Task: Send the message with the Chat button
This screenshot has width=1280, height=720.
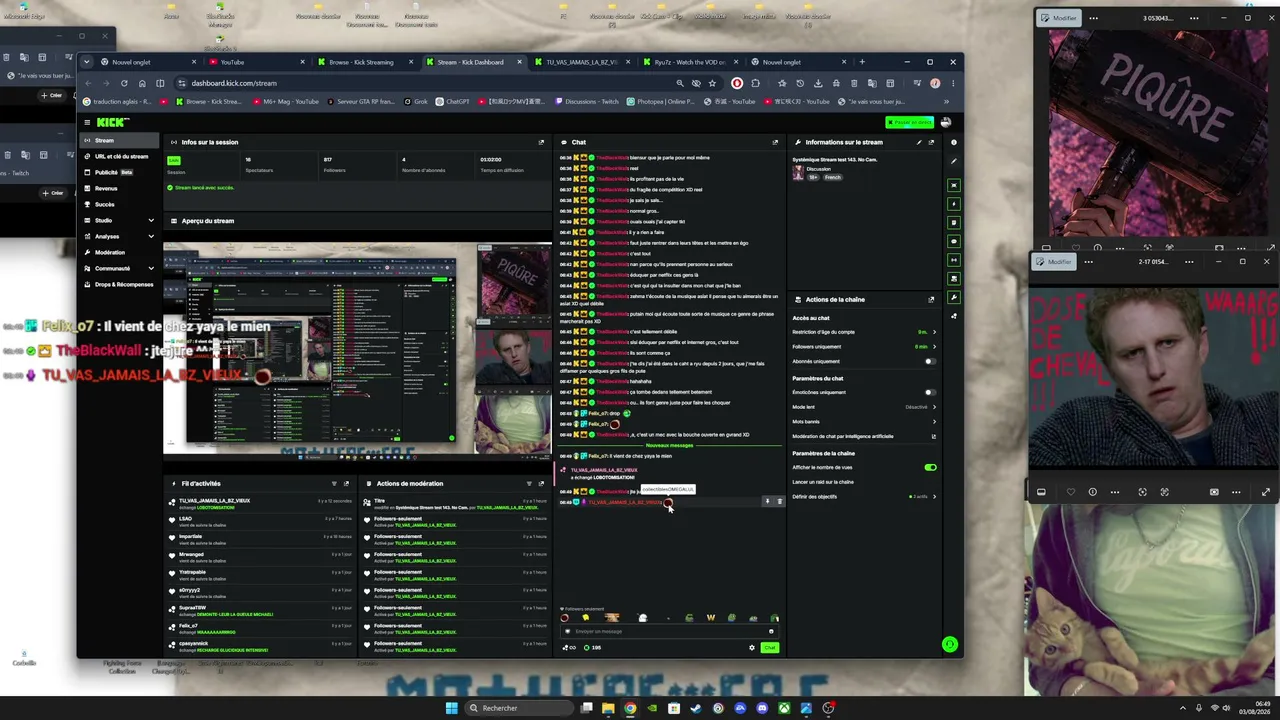Action: tap(769, 647)
